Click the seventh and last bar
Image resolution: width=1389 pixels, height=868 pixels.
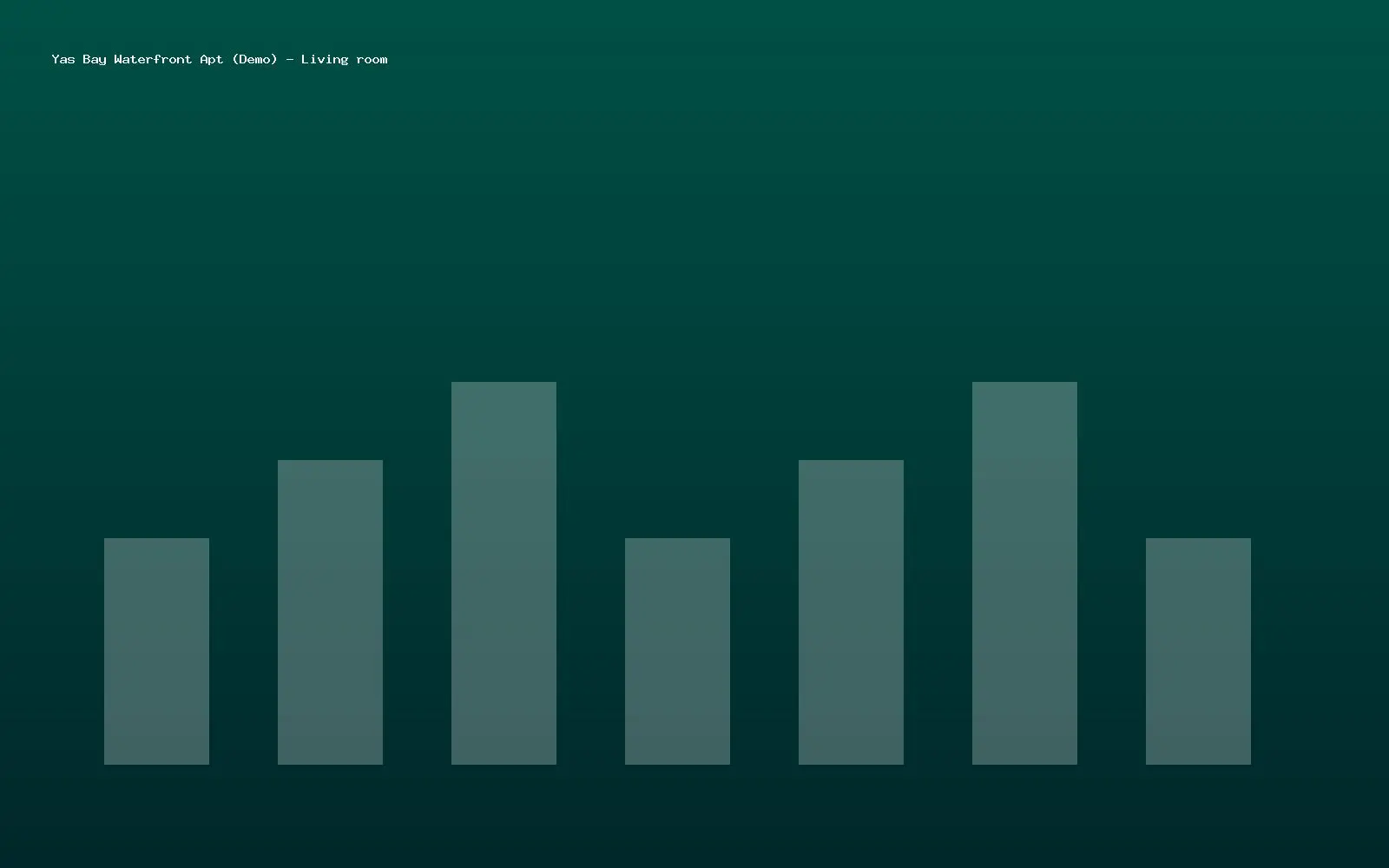[1198, 651]
